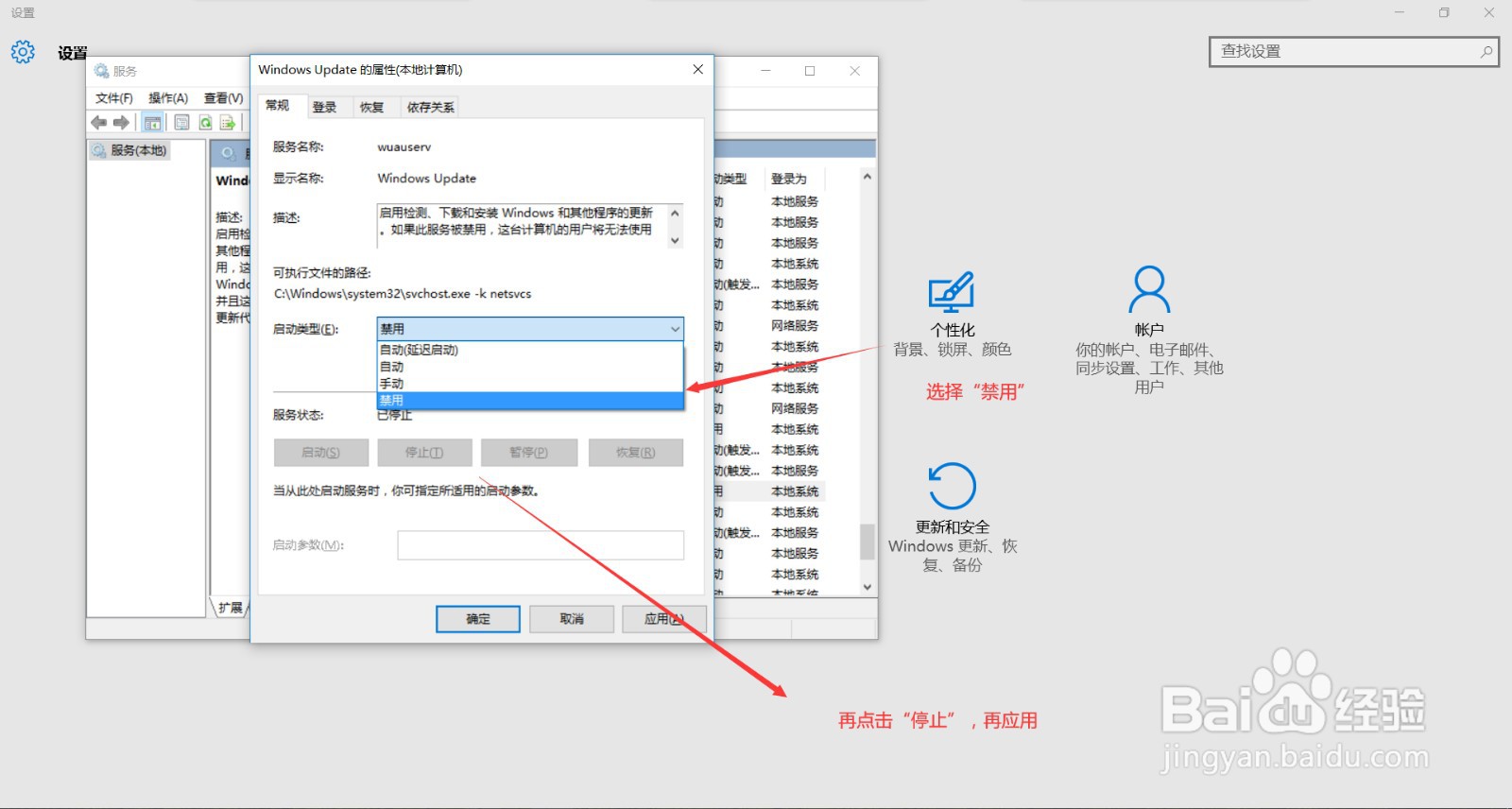The image size is (1512, 809).
Task: Click the services list scrollbar thumb
Action: (x=867, y=542)
